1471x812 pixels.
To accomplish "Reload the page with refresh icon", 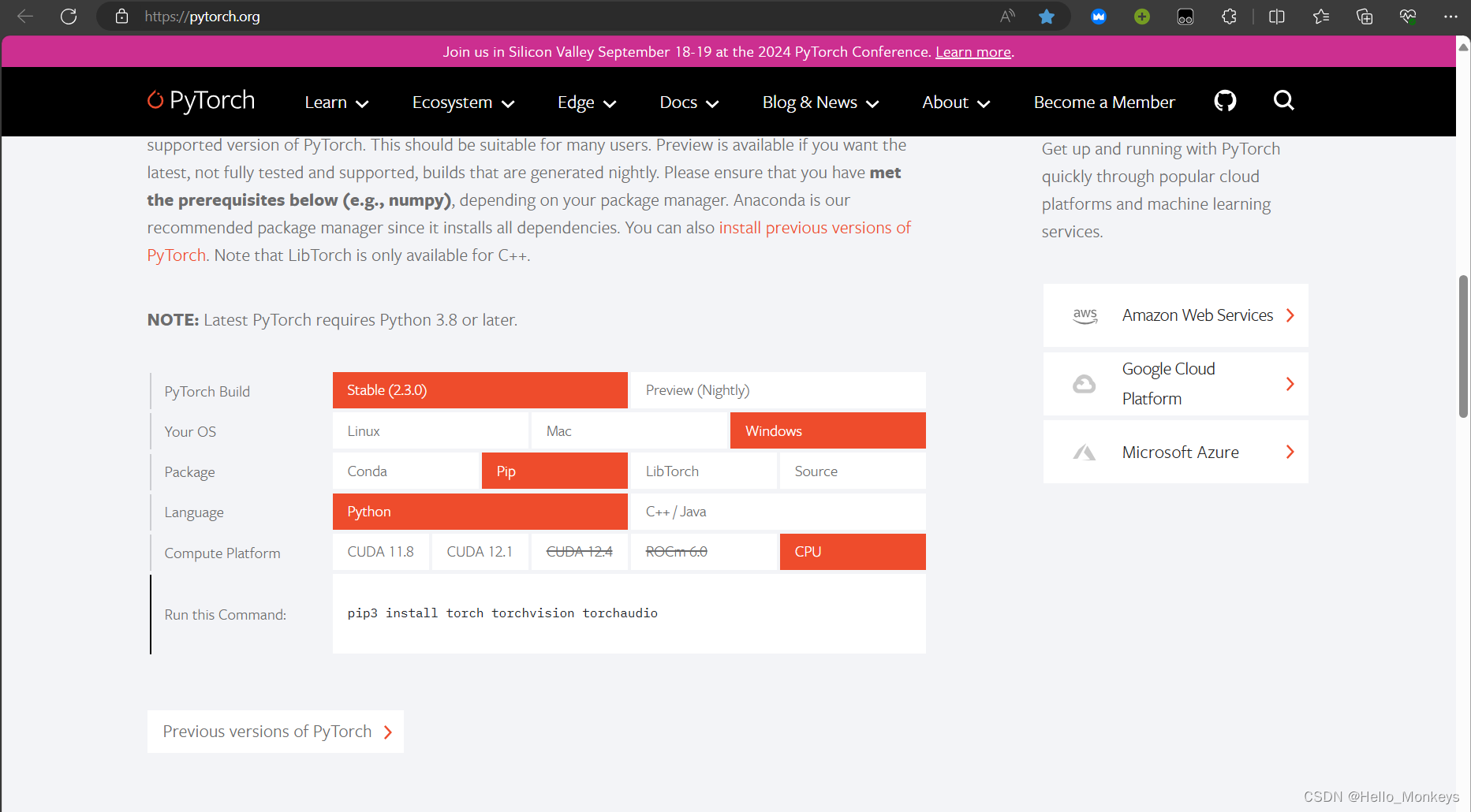I will (x=69, y=16).
